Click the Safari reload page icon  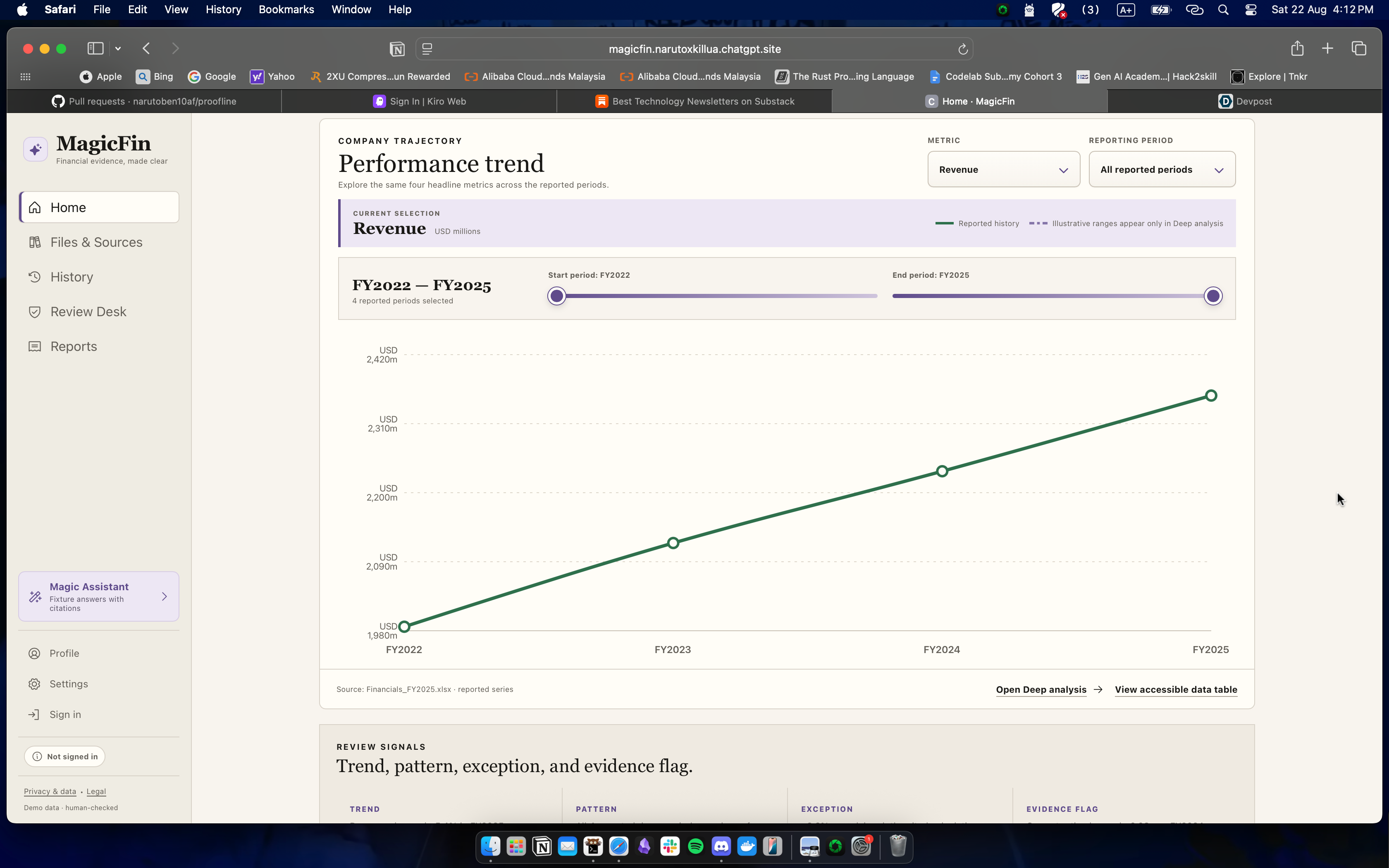coord(962,49)
